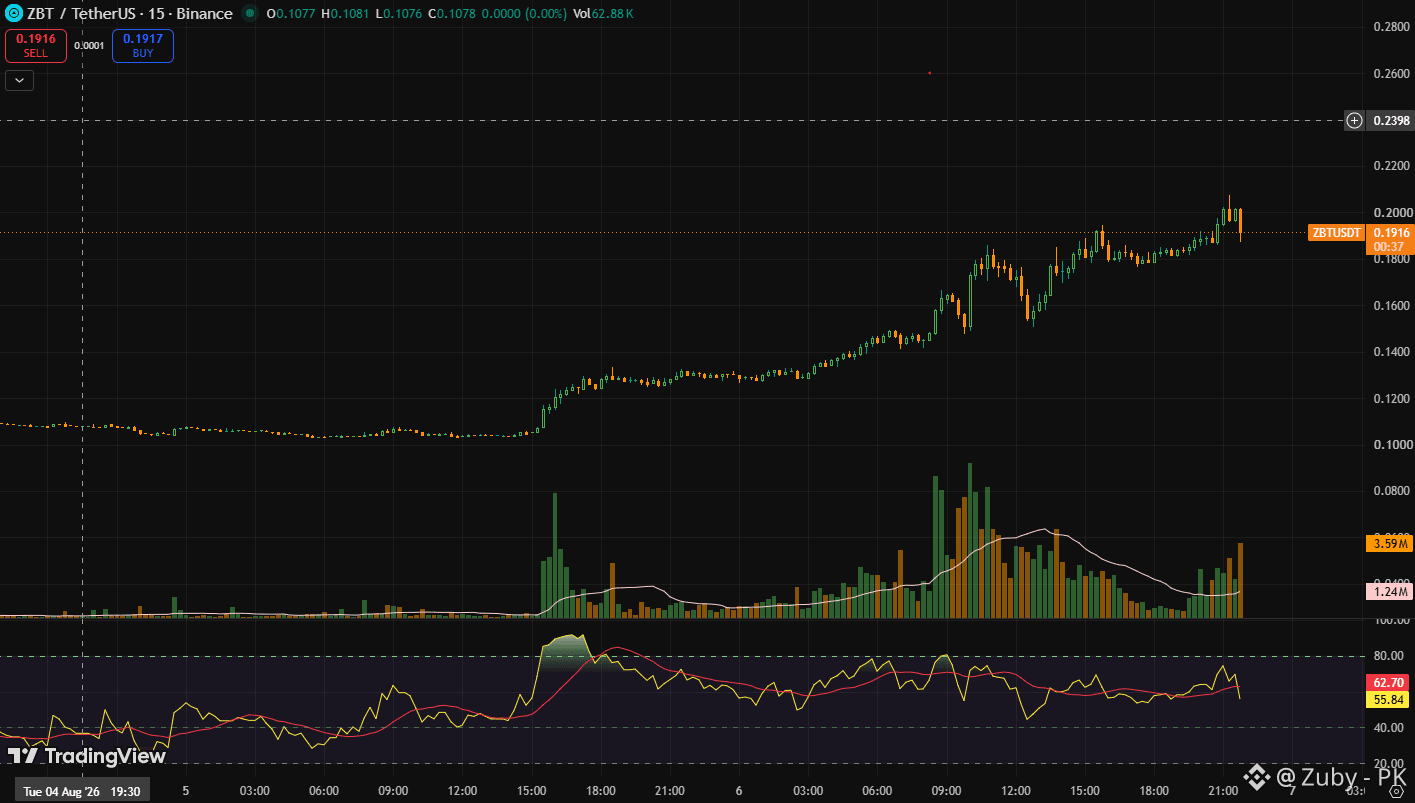Click the high value H0.1081

tap(343, 14)
